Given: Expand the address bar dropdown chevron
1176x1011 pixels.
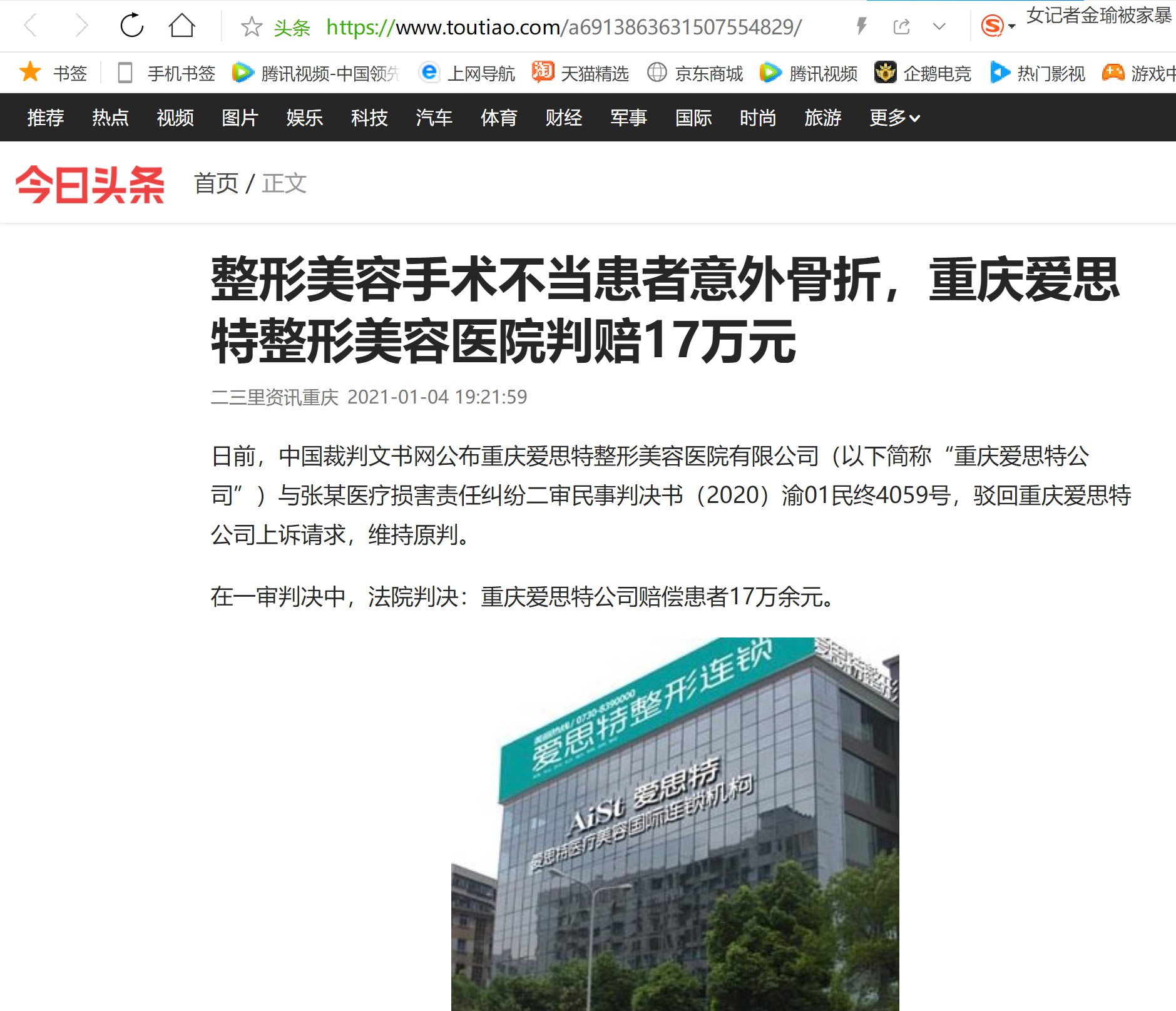Looking at the screenshot, I should pyautogui.click(x=939, y=27).
